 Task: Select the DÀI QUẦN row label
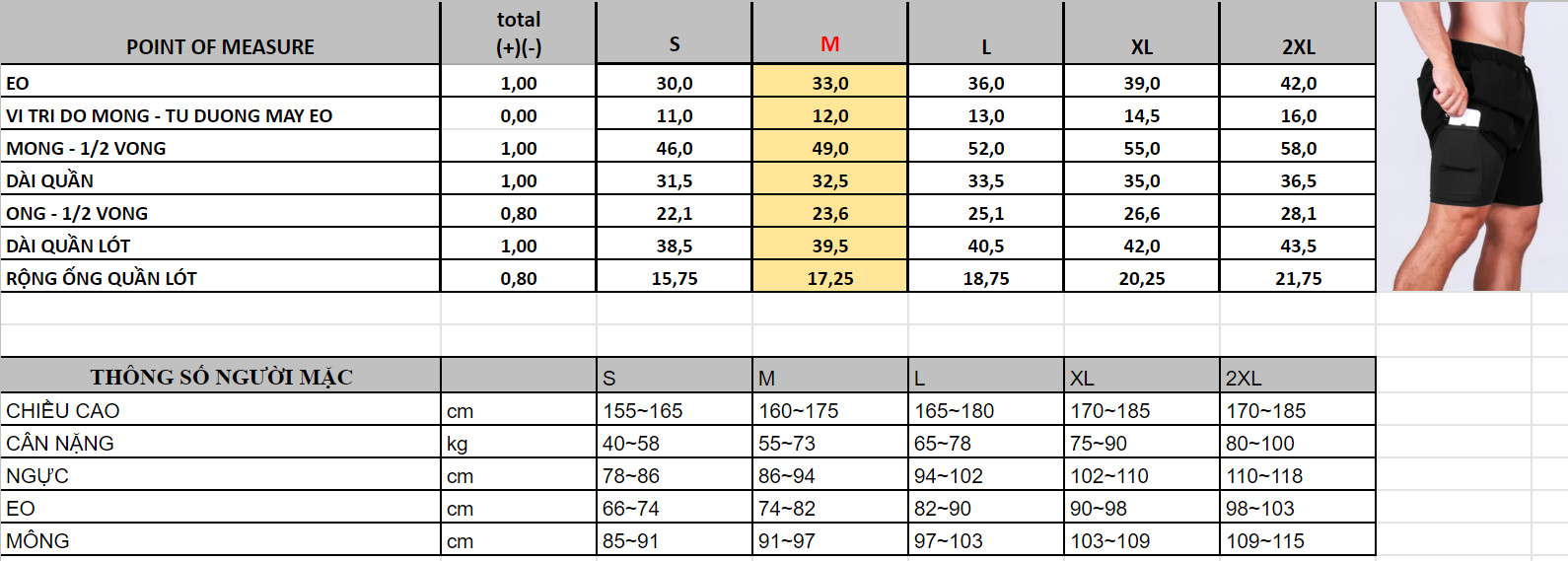220,179
